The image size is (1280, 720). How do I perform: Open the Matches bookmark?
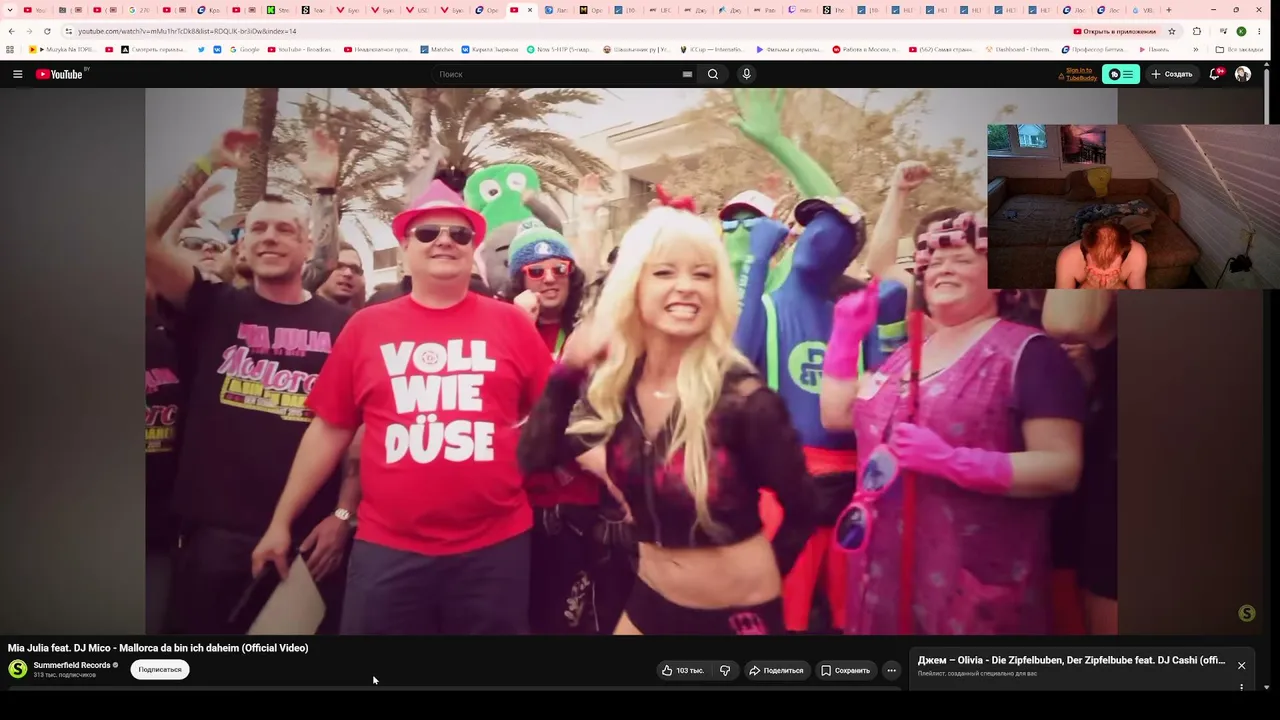(x=437, y=49)
